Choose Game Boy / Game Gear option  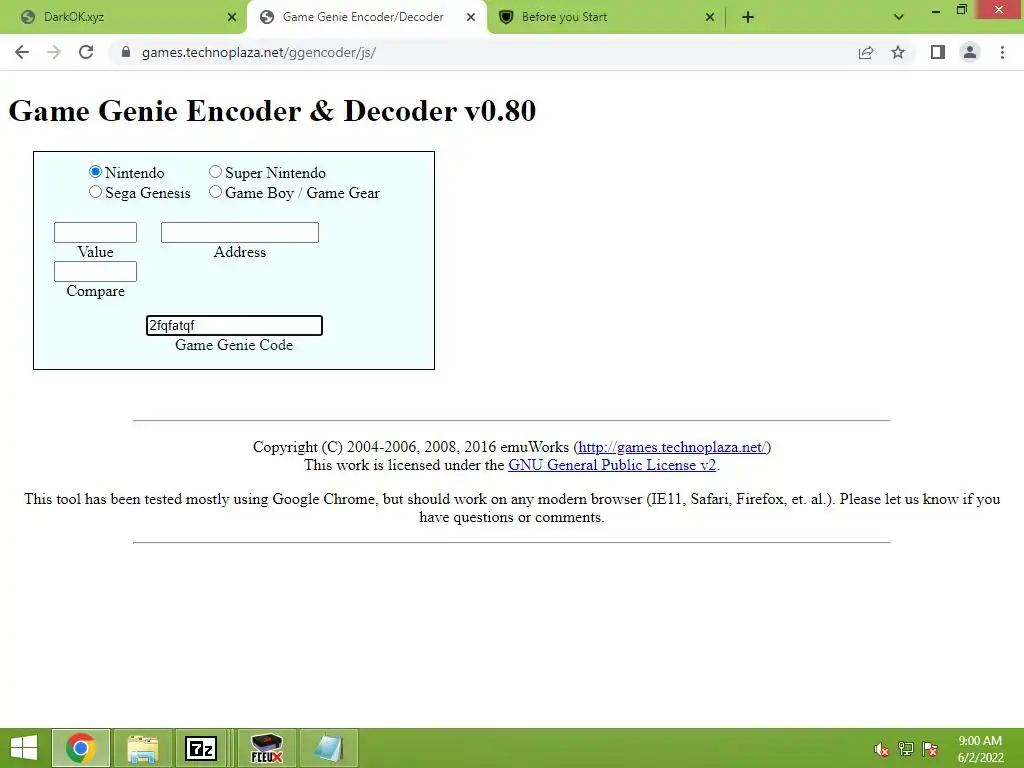click(x=216, y=192)
